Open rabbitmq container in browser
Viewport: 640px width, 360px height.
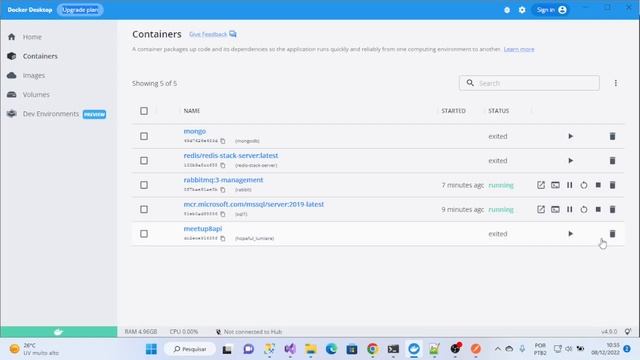pyautogui.click(x=541, y=185)
